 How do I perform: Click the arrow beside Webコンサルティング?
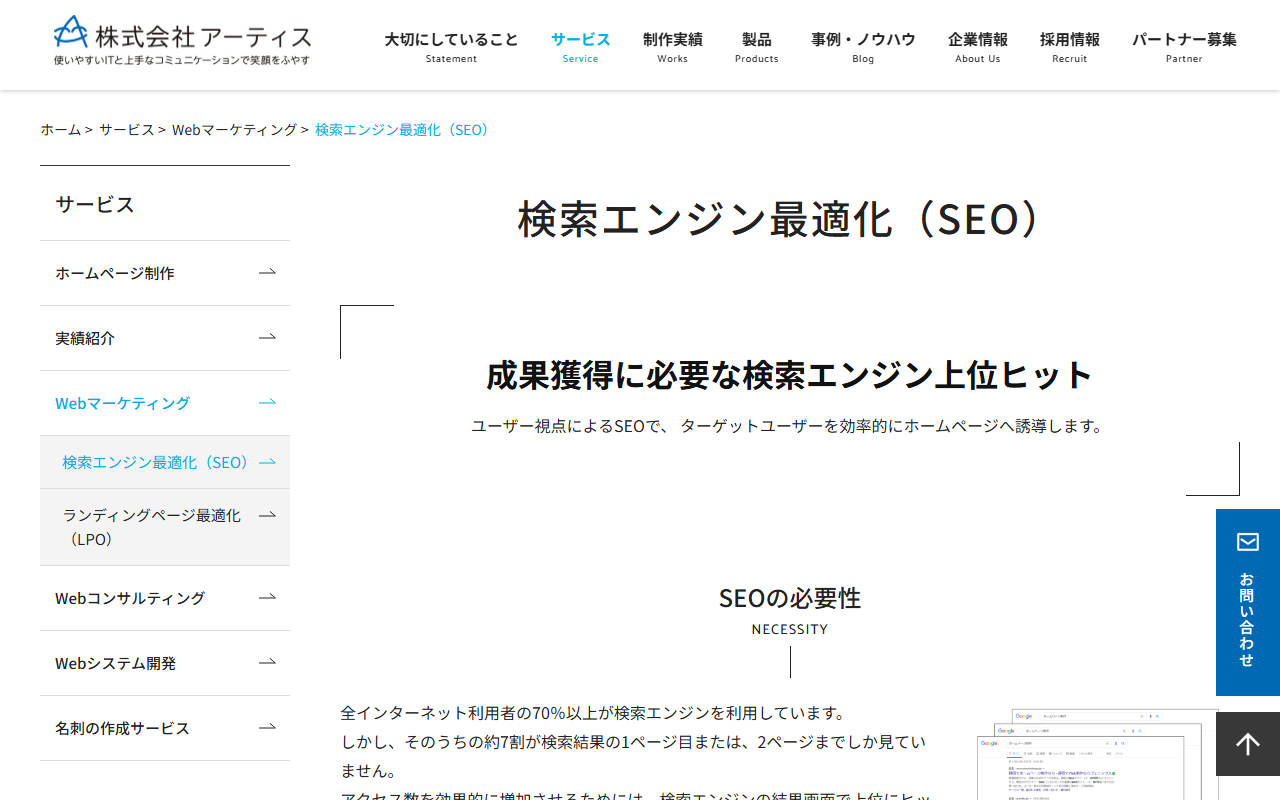(x=266, y=597)
